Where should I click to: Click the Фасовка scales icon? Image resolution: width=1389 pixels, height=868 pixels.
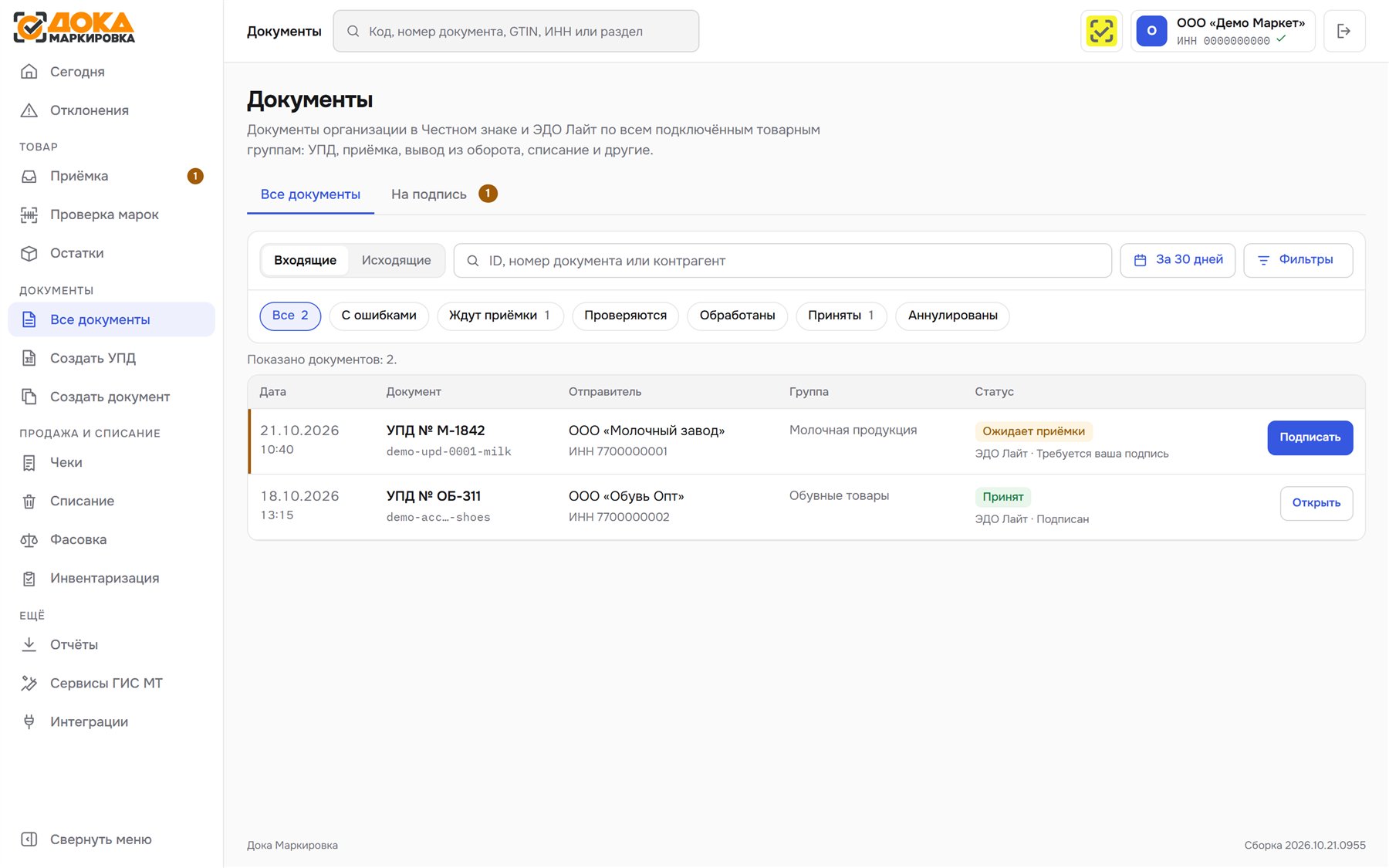[29, 539]
